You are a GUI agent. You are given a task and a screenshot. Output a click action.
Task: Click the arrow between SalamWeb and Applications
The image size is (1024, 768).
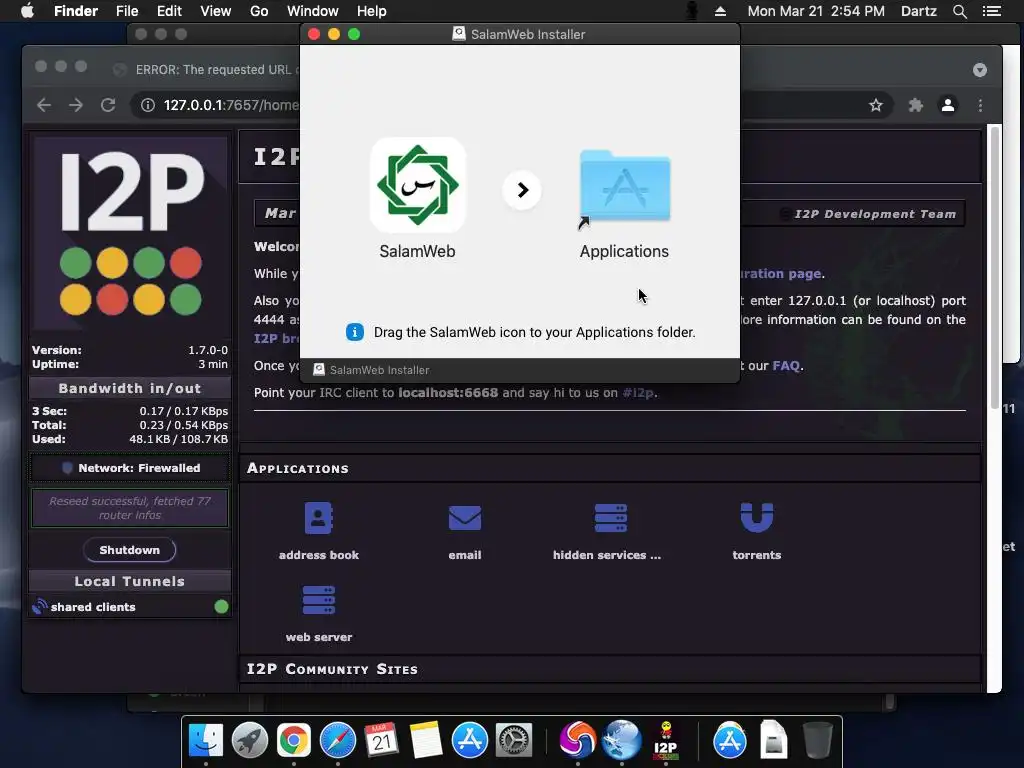[x=522, y=190]
